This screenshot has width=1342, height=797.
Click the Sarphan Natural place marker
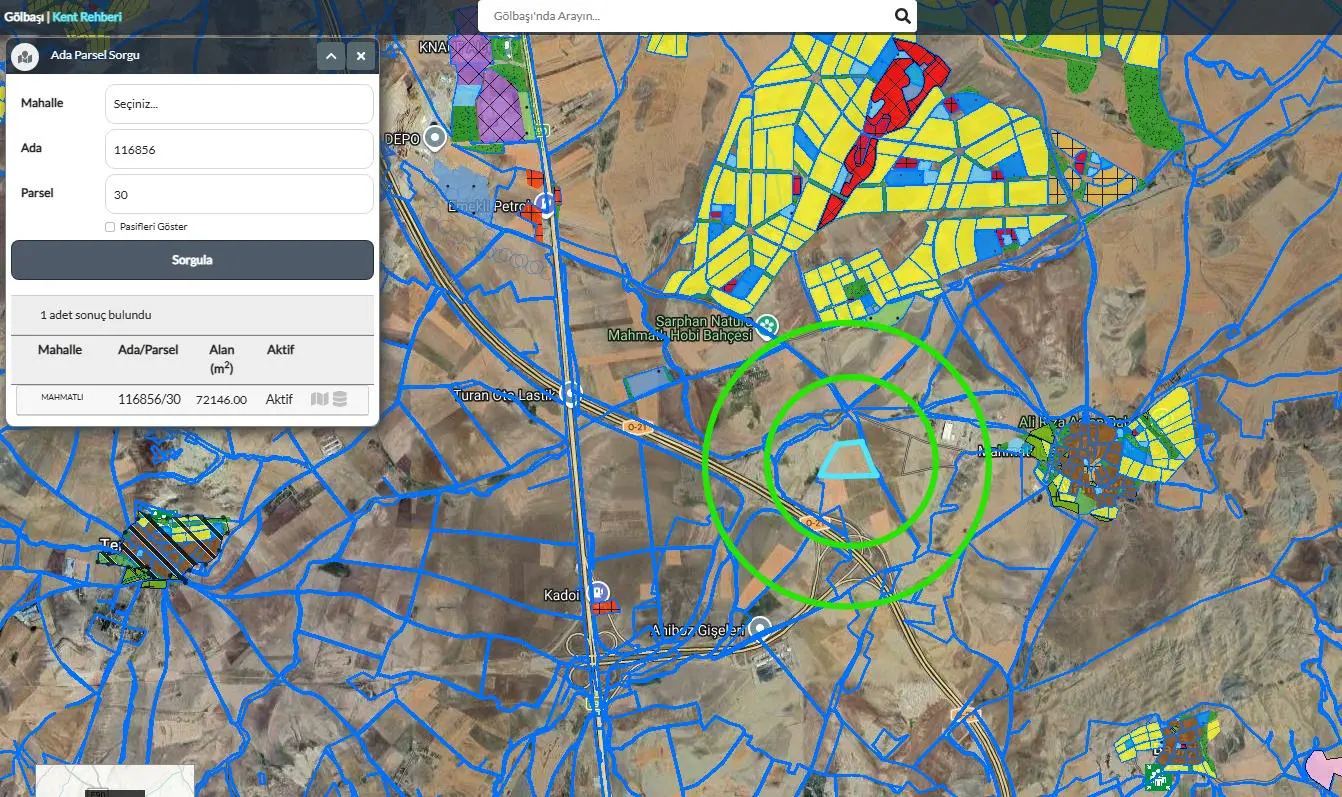coord(767,324)
